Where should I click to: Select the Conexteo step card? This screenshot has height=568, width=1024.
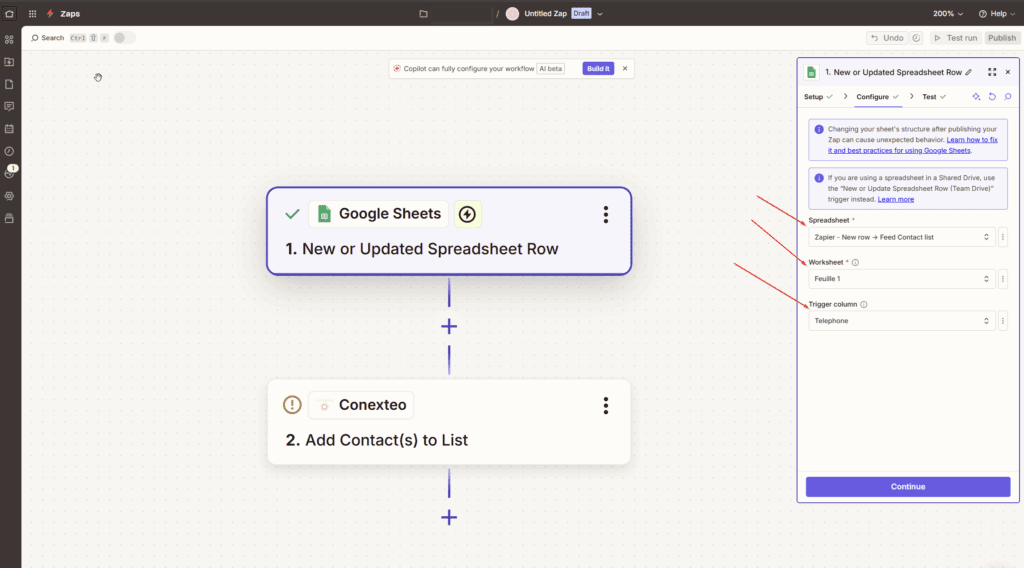click(x=449, y=422)
